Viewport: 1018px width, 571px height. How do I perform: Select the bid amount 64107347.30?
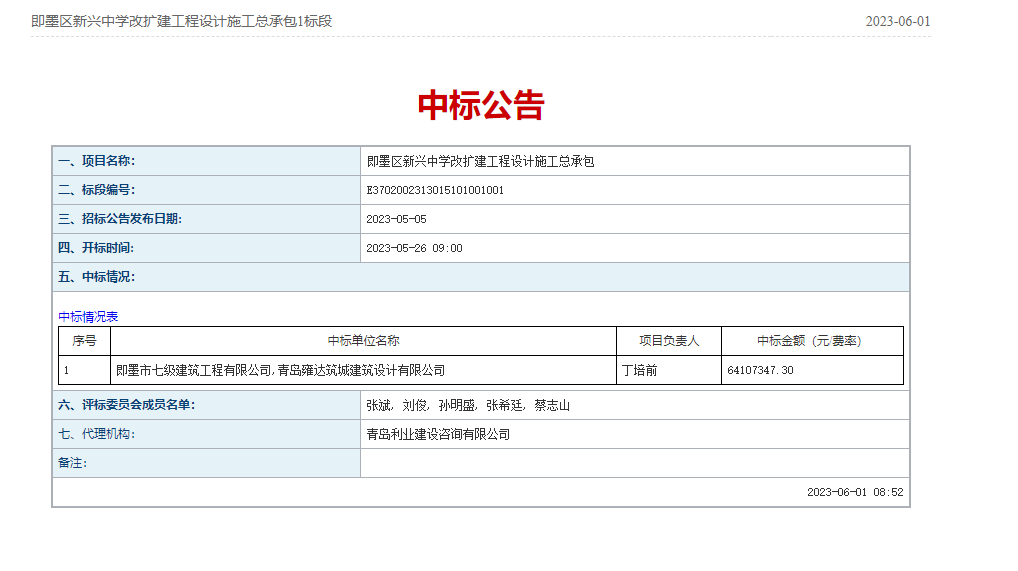[760, 370]
